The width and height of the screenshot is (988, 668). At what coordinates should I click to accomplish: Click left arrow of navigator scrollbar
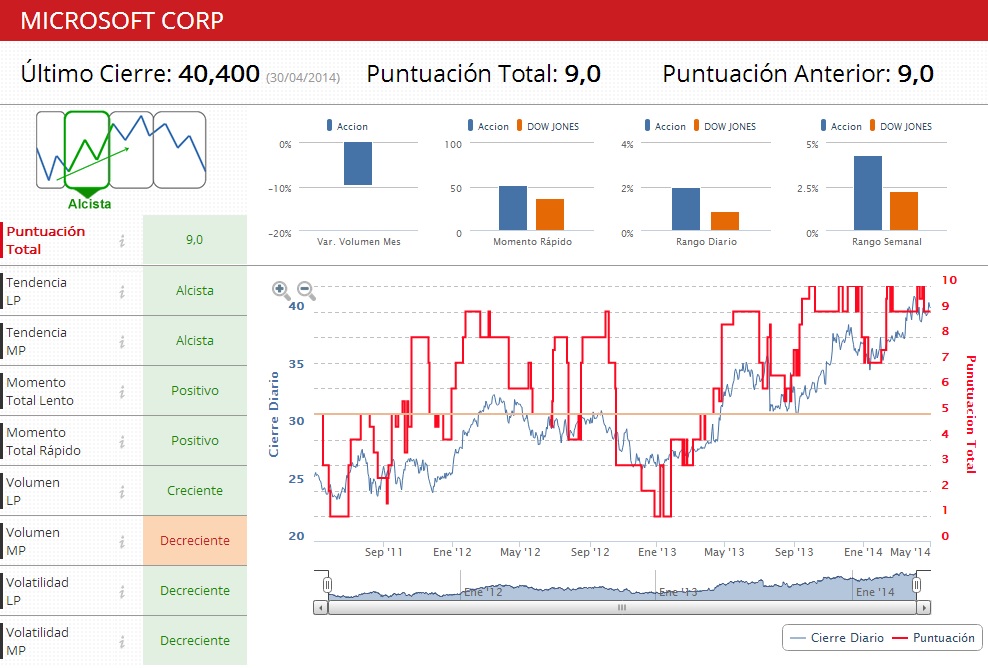[320, 607]
